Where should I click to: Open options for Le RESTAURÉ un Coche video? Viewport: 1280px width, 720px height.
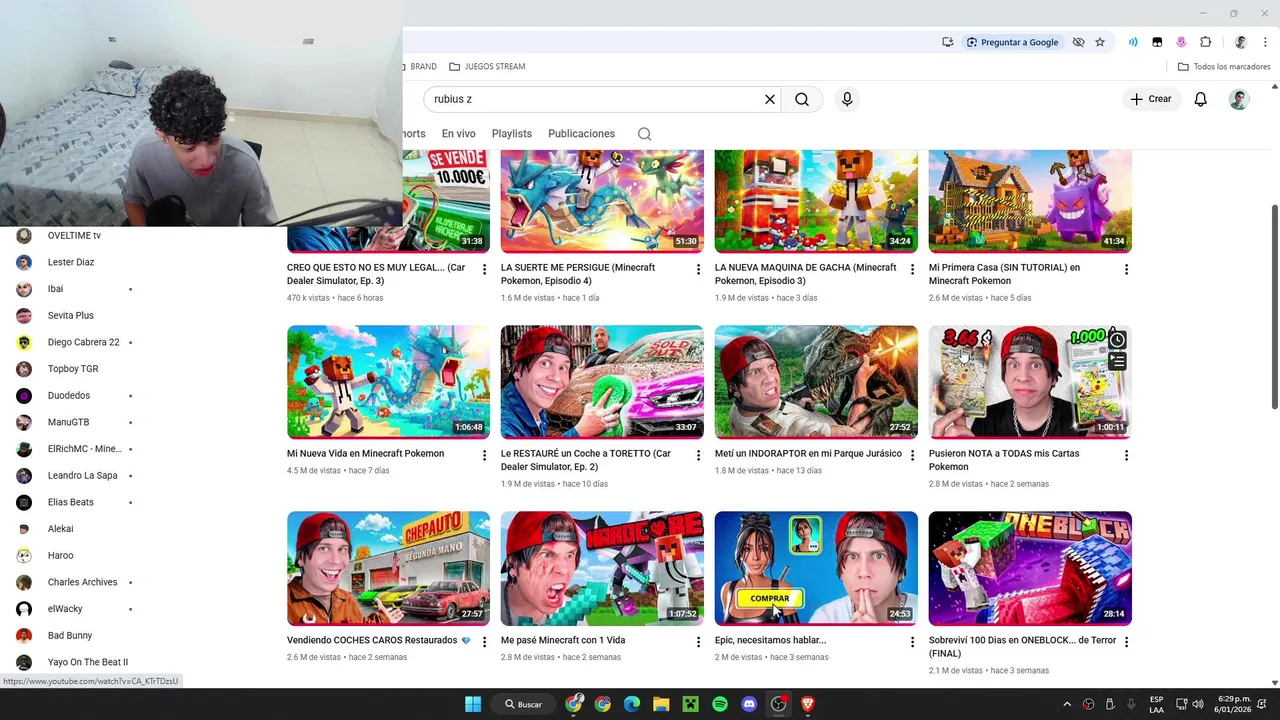tap(698, 456)
